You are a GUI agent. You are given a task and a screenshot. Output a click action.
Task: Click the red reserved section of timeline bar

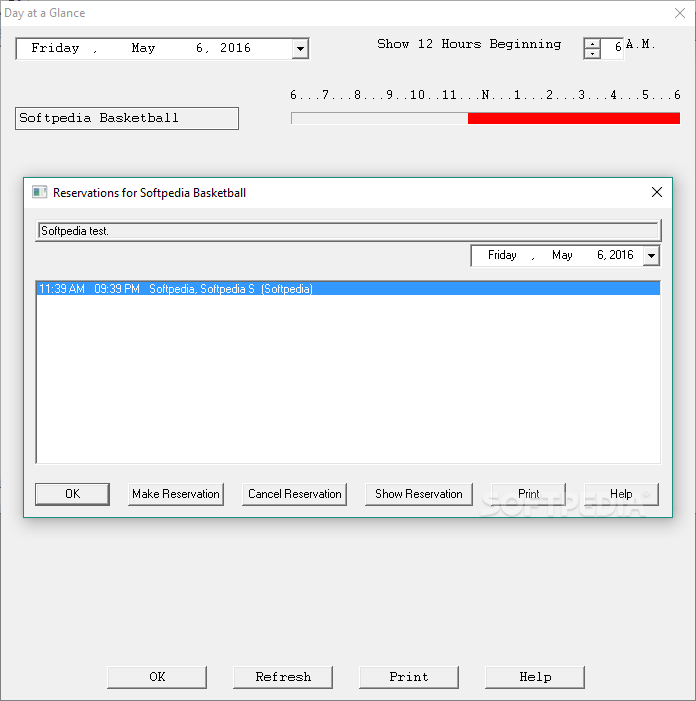coord(574,118)
